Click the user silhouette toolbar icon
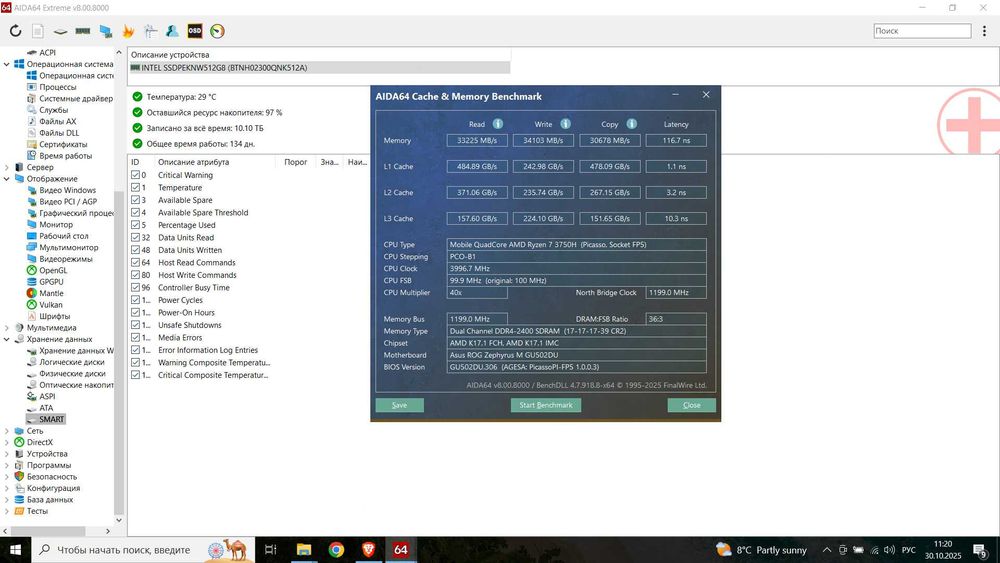Viewport: 1000px width, 563px height. pyautogui.click(x=172, y=31)
